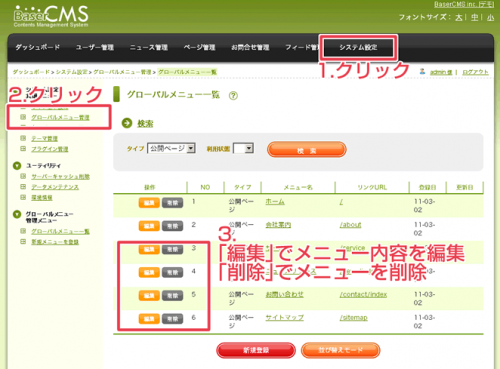Set font size to 大

(x=459, y=17)
